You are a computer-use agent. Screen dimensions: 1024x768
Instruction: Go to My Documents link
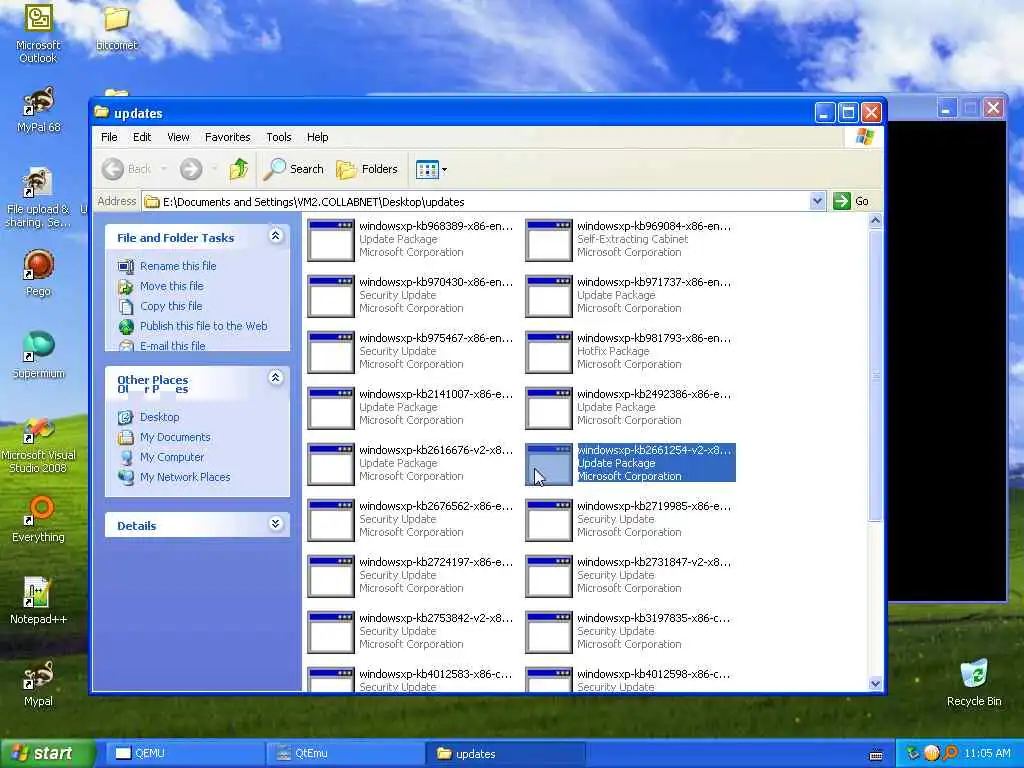[x=175, y=437]
